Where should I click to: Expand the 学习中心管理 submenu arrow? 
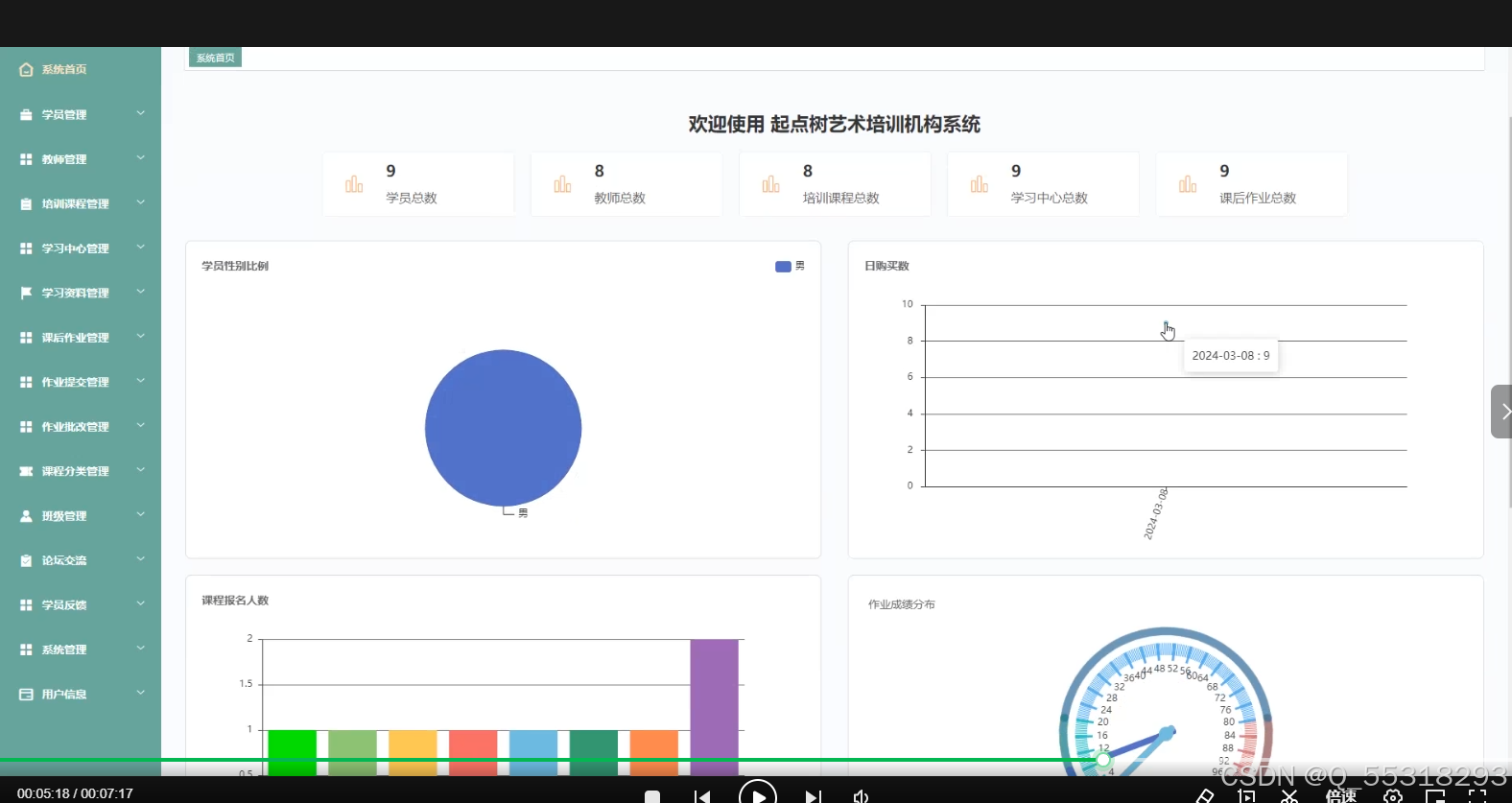click(x=141, y=248)
